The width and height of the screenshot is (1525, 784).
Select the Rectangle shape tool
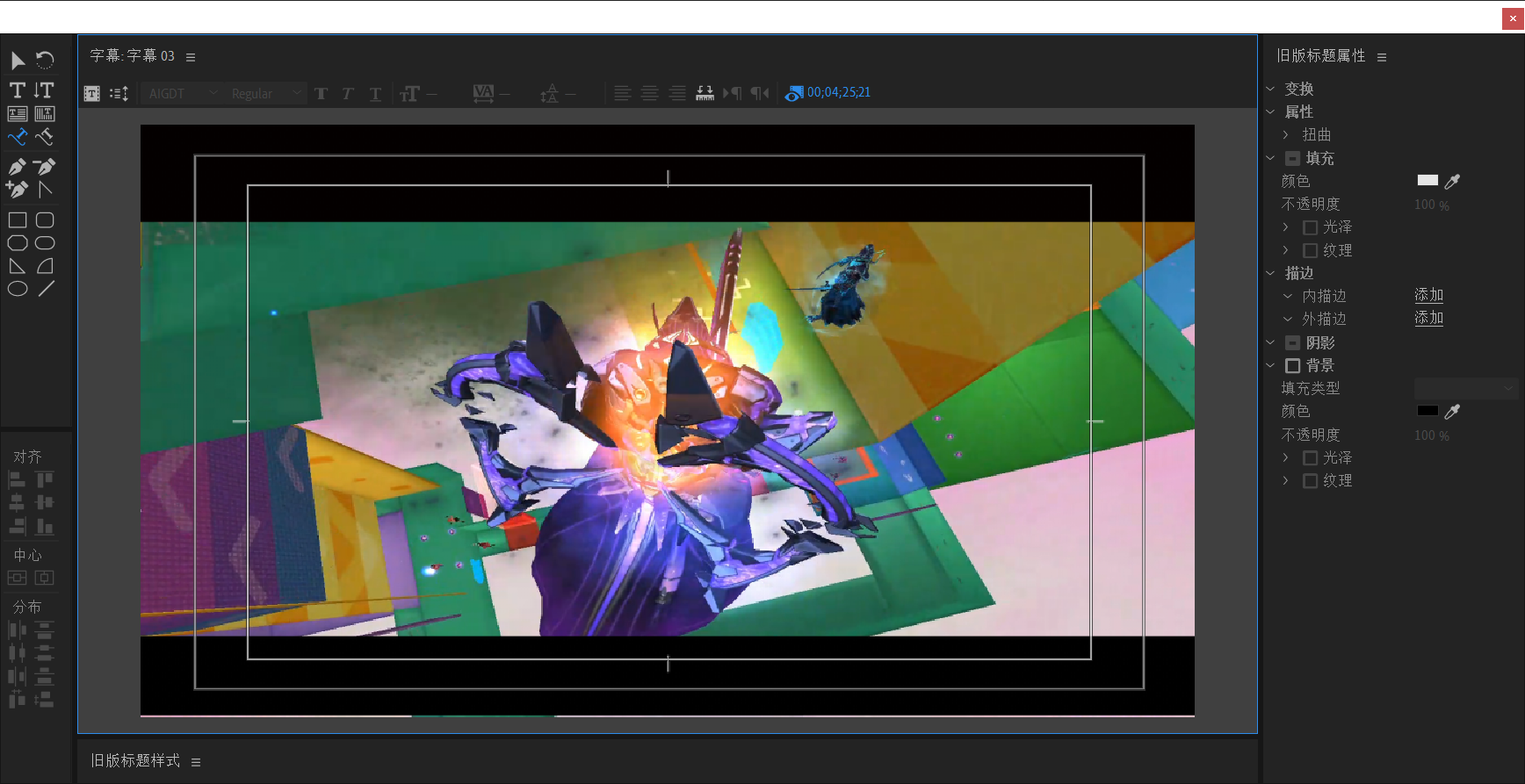(18, 220)
